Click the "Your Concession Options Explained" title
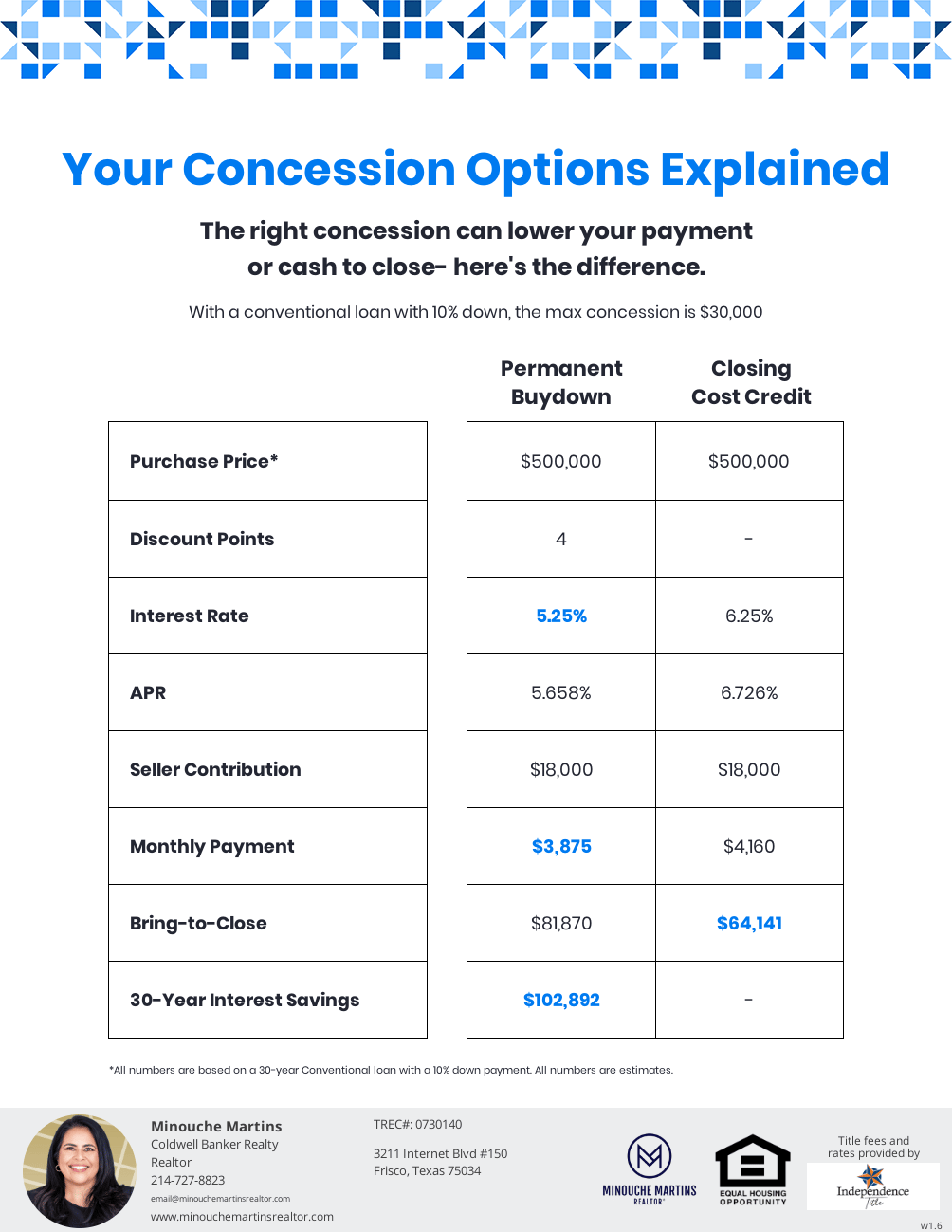The height and width of the screenshot is (1232, 952). [x=476, y=170]
